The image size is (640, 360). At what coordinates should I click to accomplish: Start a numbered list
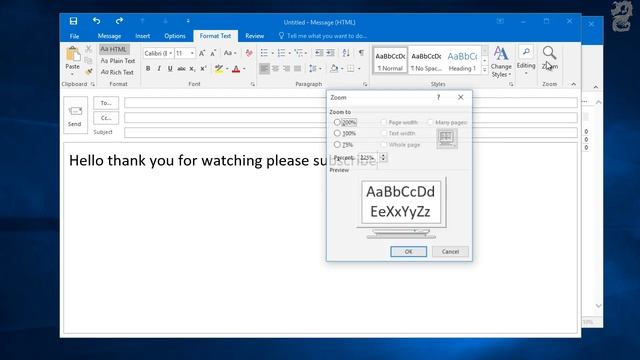(281, 53)
